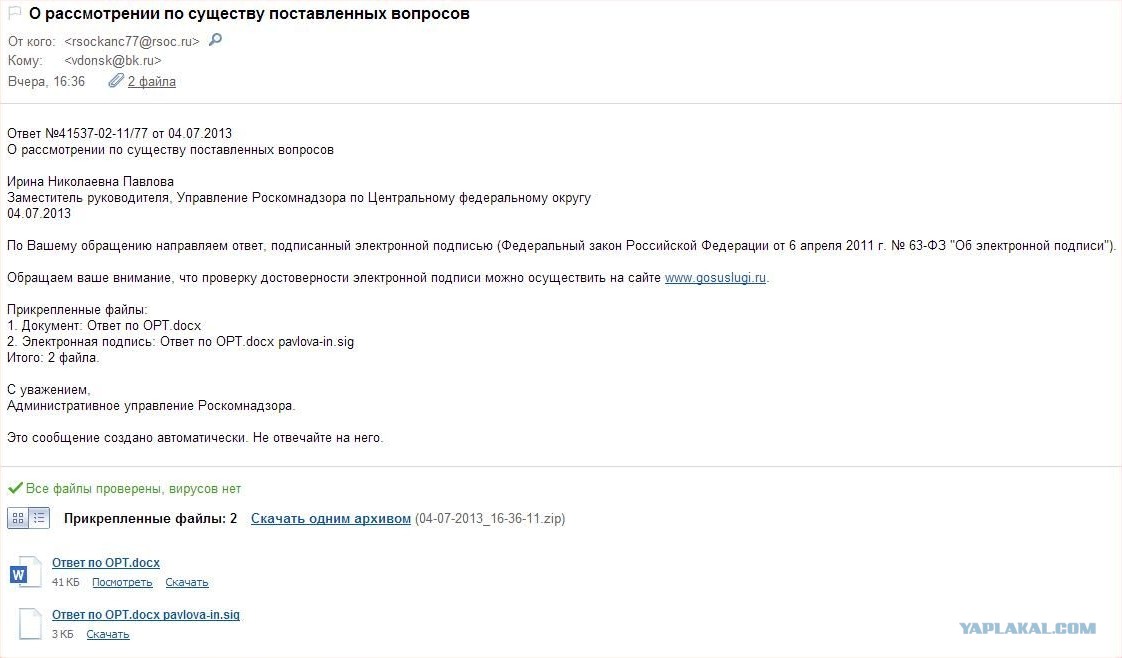Open "Ответ по OPT.docx pavlova-in.sig" link

pyautogui.click(x=145, y=615)
